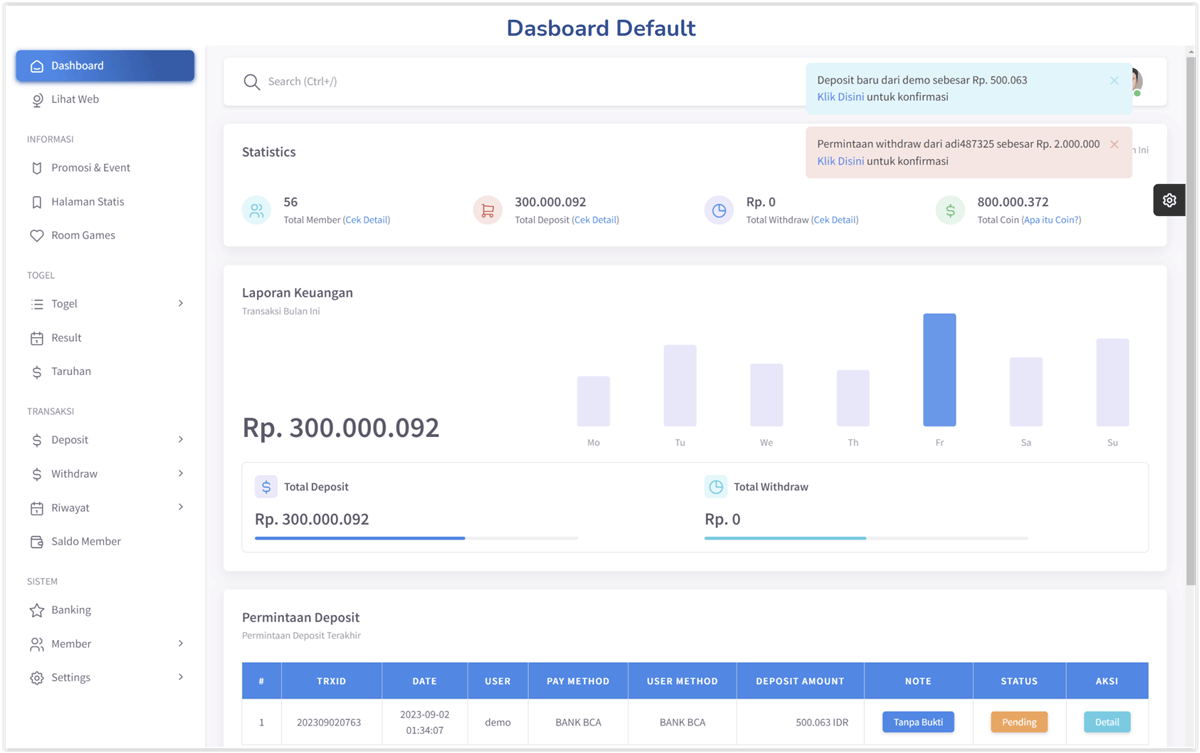1200x753 pixels.
Task: Click the search magnifier icon
Action: click(252, 82)
